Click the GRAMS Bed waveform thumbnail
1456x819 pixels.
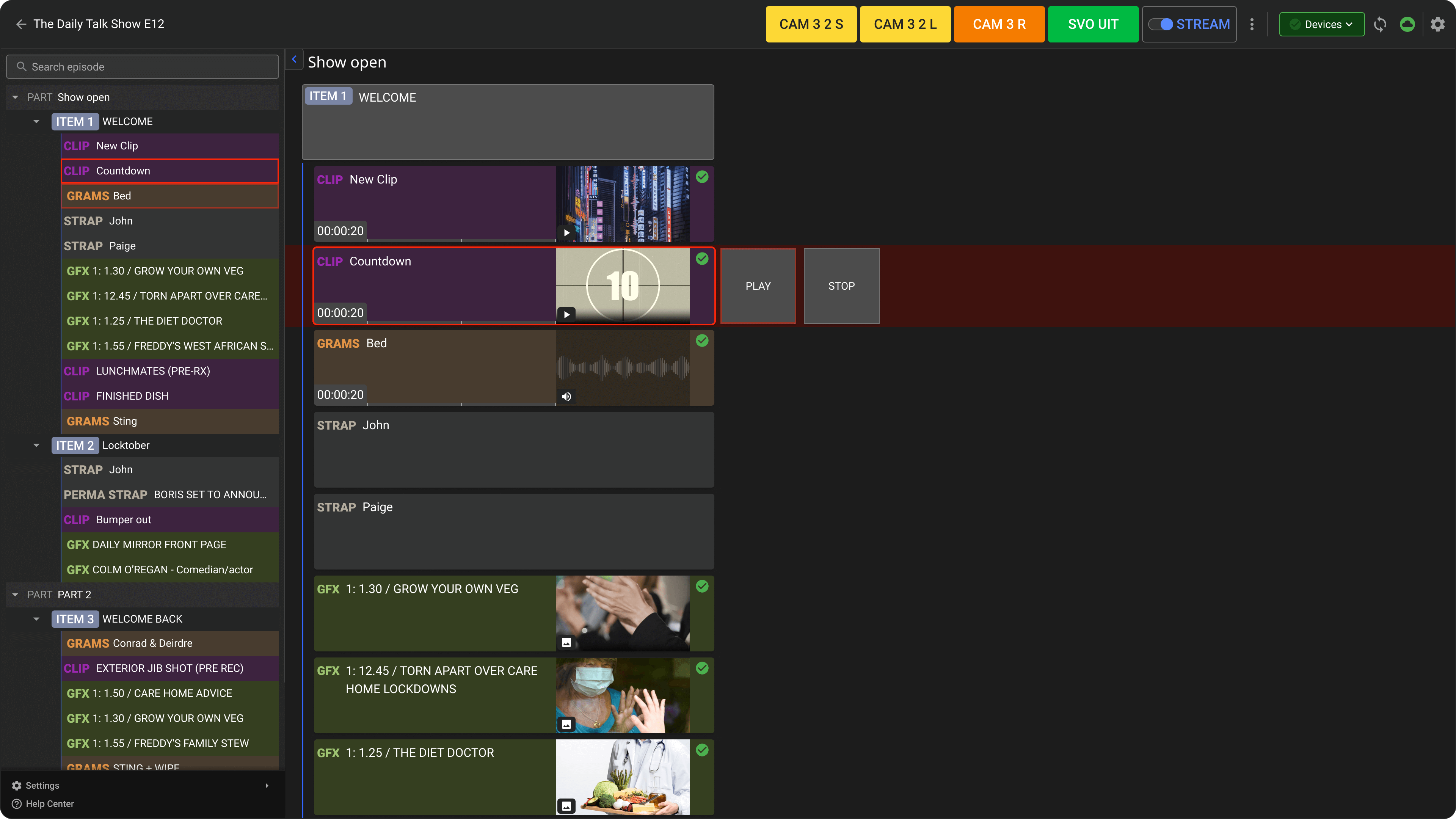(x=622, y=368)
